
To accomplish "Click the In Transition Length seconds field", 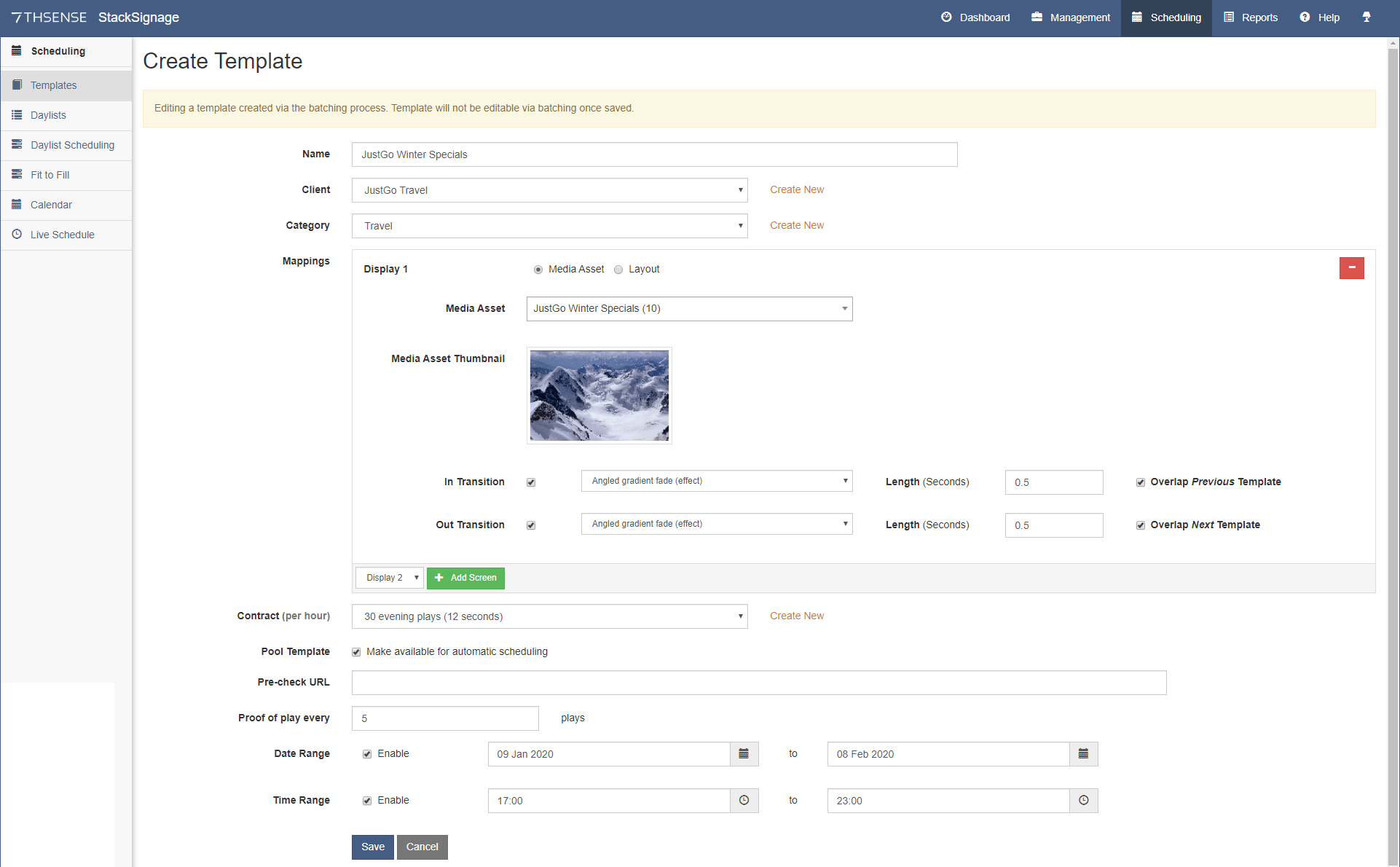I will [1054, 482].
